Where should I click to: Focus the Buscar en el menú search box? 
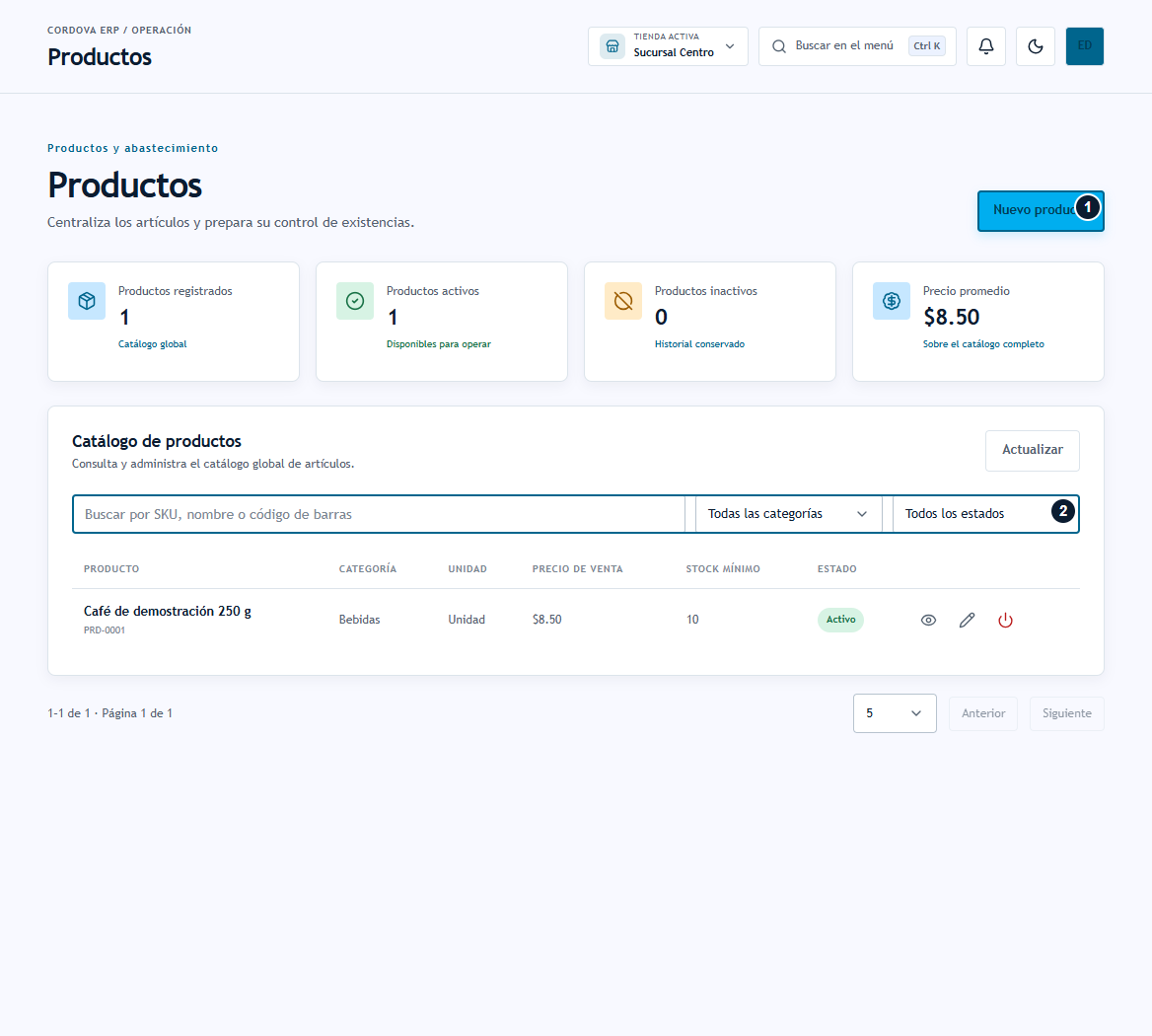point(857,46)
